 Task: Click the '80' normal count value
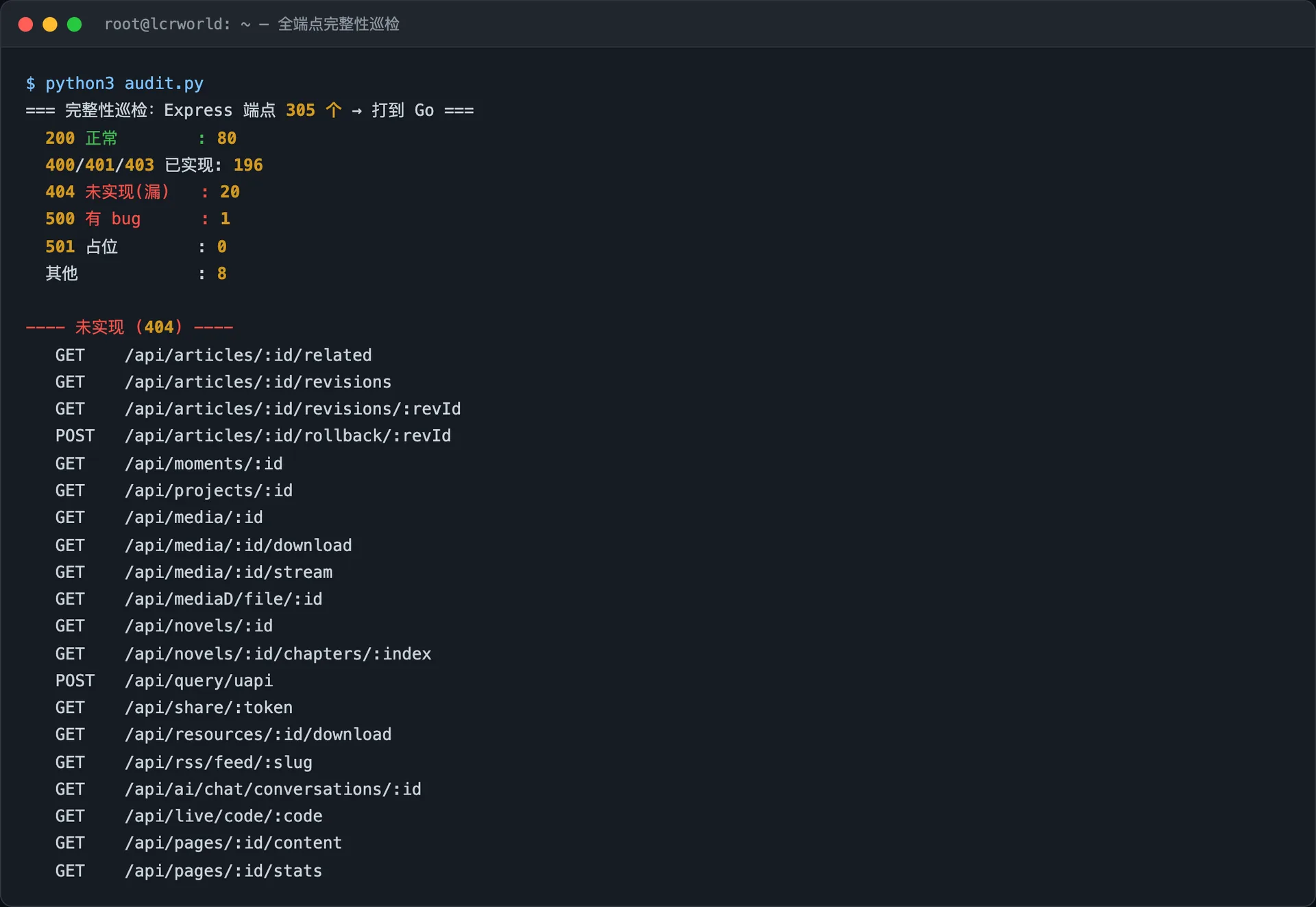[227, 138]
